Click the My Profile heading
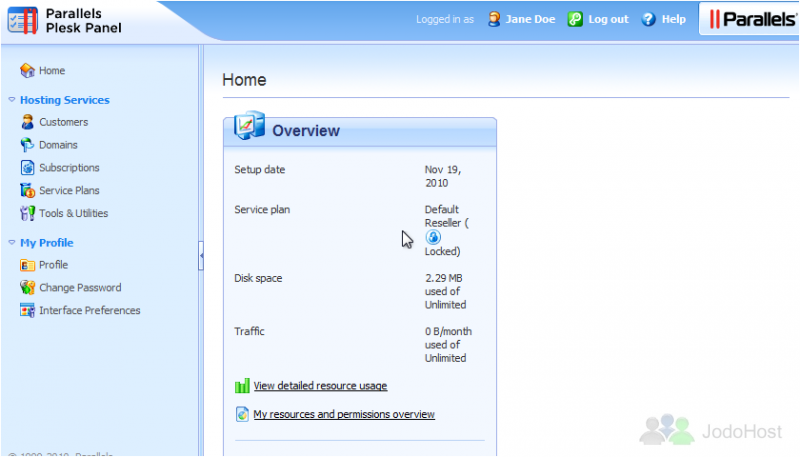 pyautogui.click(x=47, y=243)
